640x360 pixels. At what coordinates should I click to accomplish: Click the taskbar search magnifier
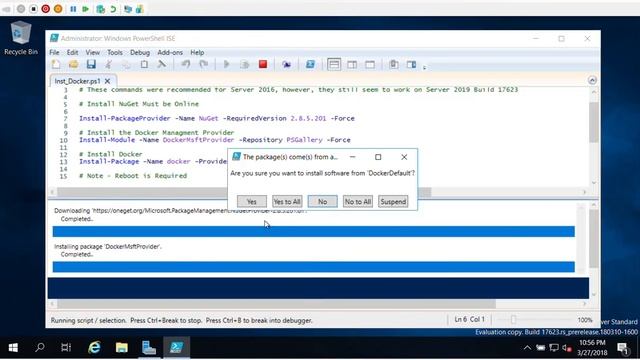40,347
